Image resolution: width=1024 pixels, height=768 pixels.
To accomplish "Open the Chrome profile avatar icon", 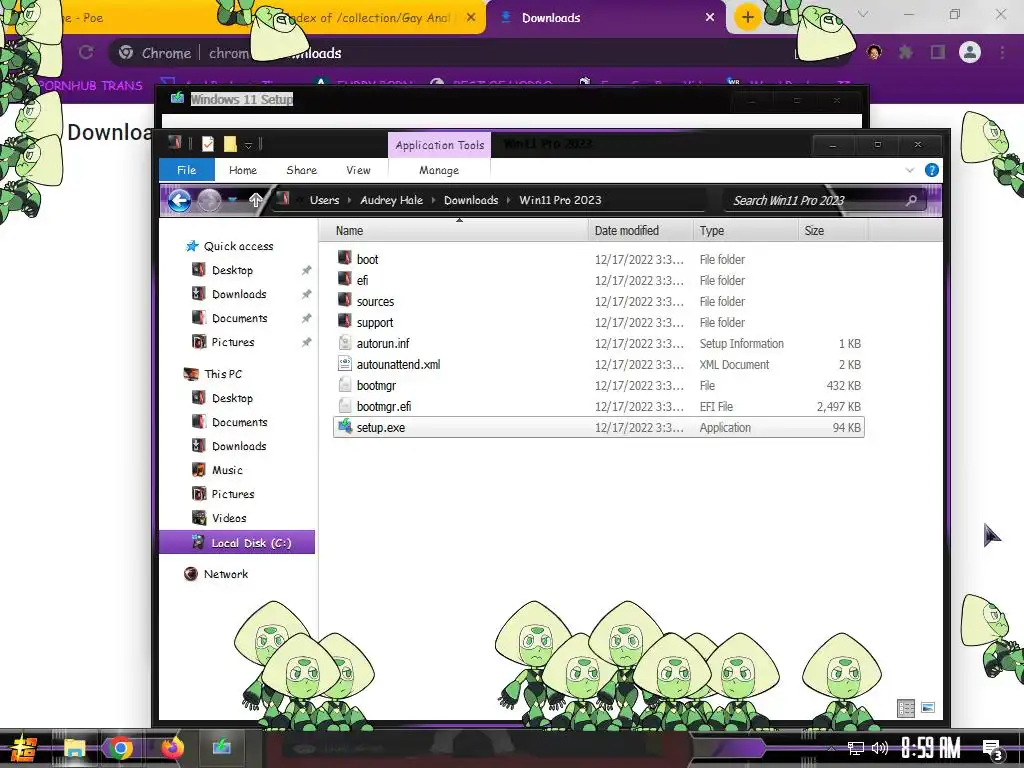I will point(970,52).
